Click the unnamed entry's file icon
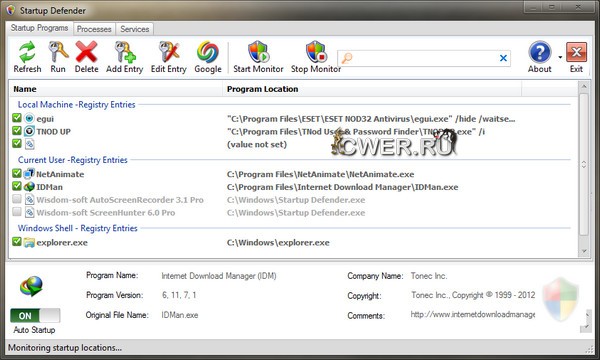This screenshot has width=600, height=360. pos(29,144)
